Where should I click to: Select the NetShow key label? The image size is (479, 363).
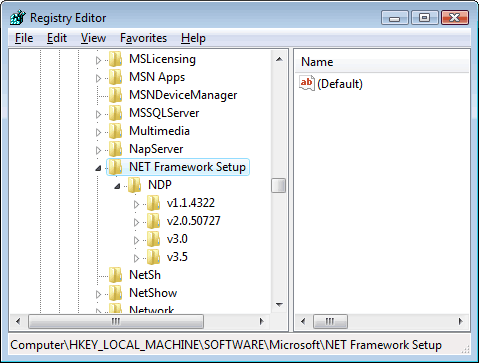pyautogui.click(x=153, y=293)
